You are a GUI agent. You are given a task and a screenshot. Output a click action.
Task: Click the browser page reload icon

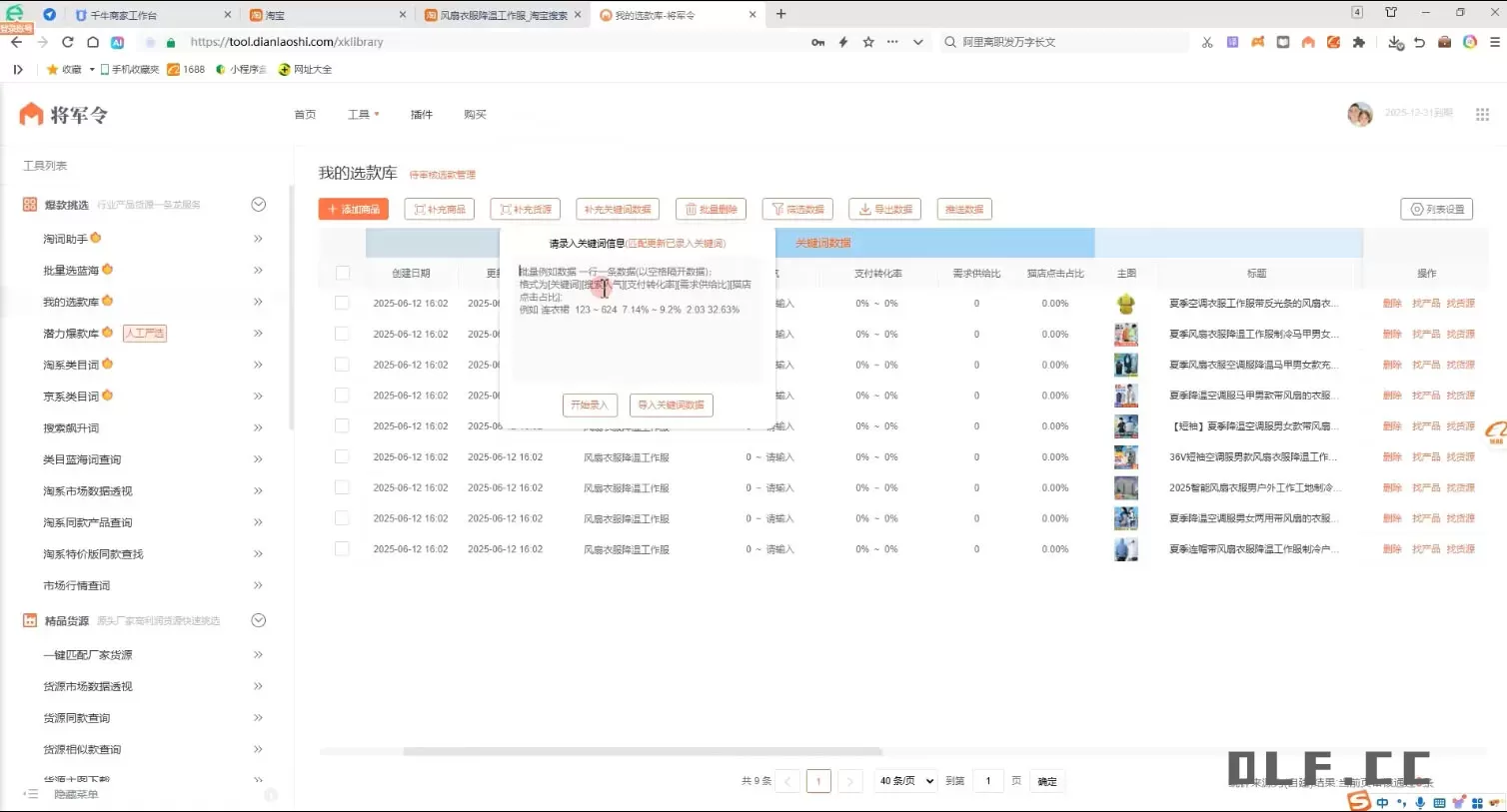pos(68,42)
